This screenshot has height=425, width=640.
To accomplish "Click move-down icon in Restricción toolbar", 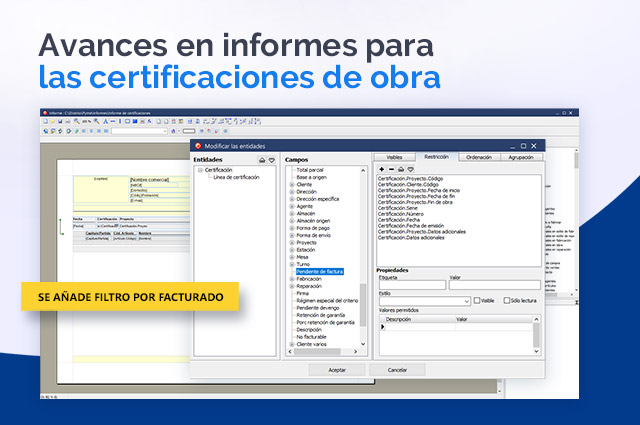I will (x=410, y=169).
